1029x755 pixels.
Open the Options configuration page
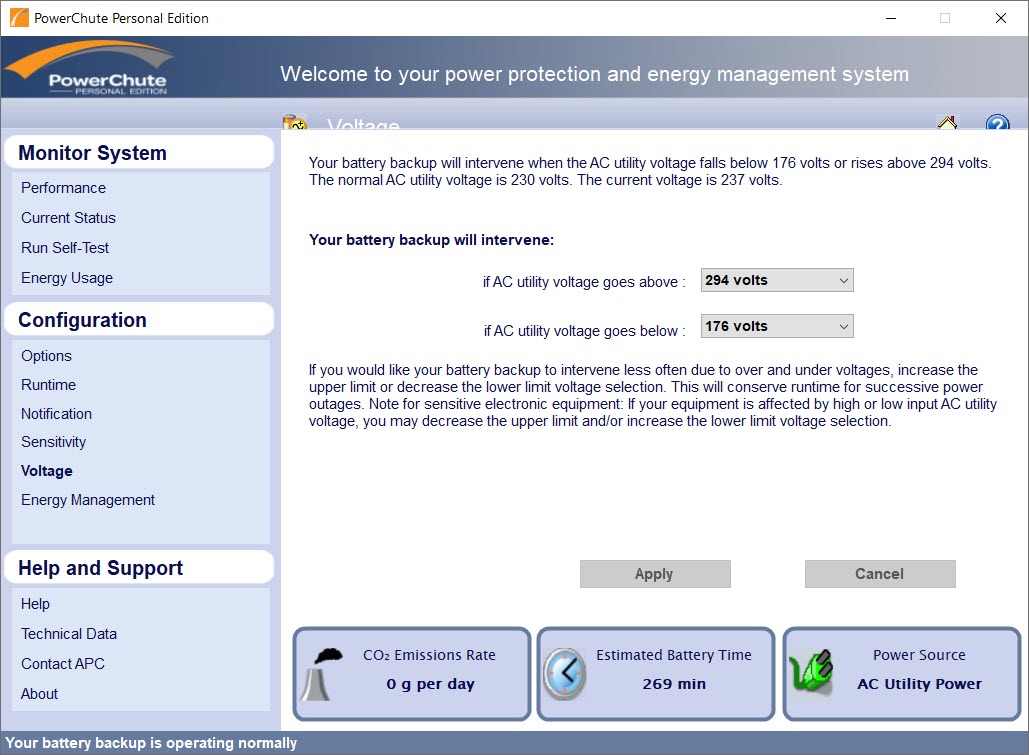click(x=46, y=356)
